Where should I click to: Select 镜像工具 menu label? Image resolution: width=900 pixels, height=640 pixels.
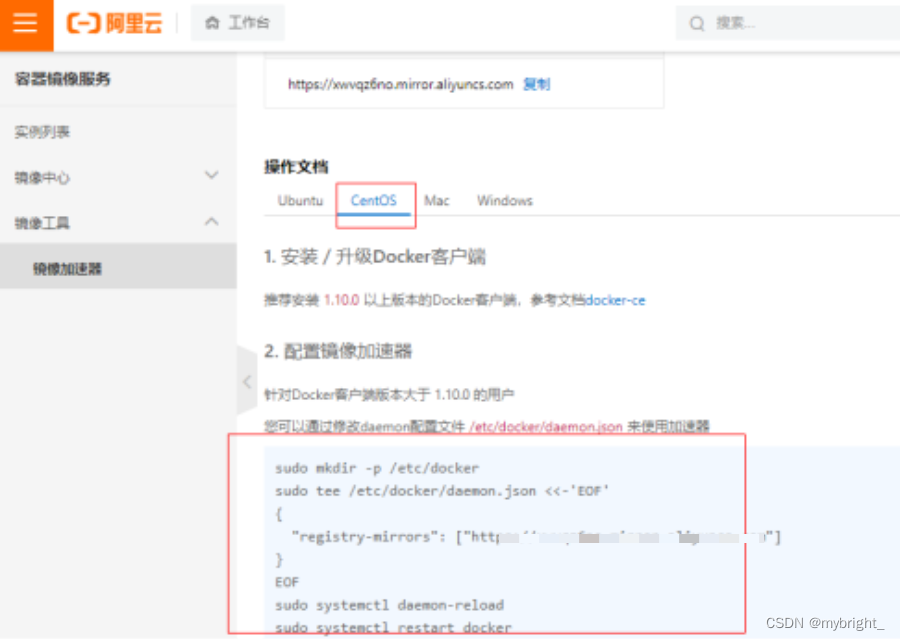click(x=42, y=223)
